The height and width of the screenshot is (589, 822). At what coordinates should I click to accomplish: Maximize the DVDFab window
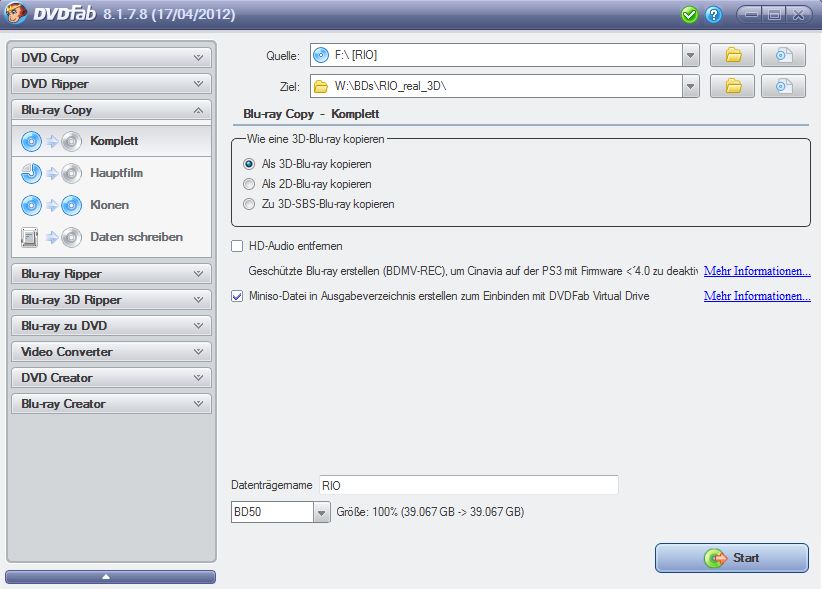(x=775, y=15)
